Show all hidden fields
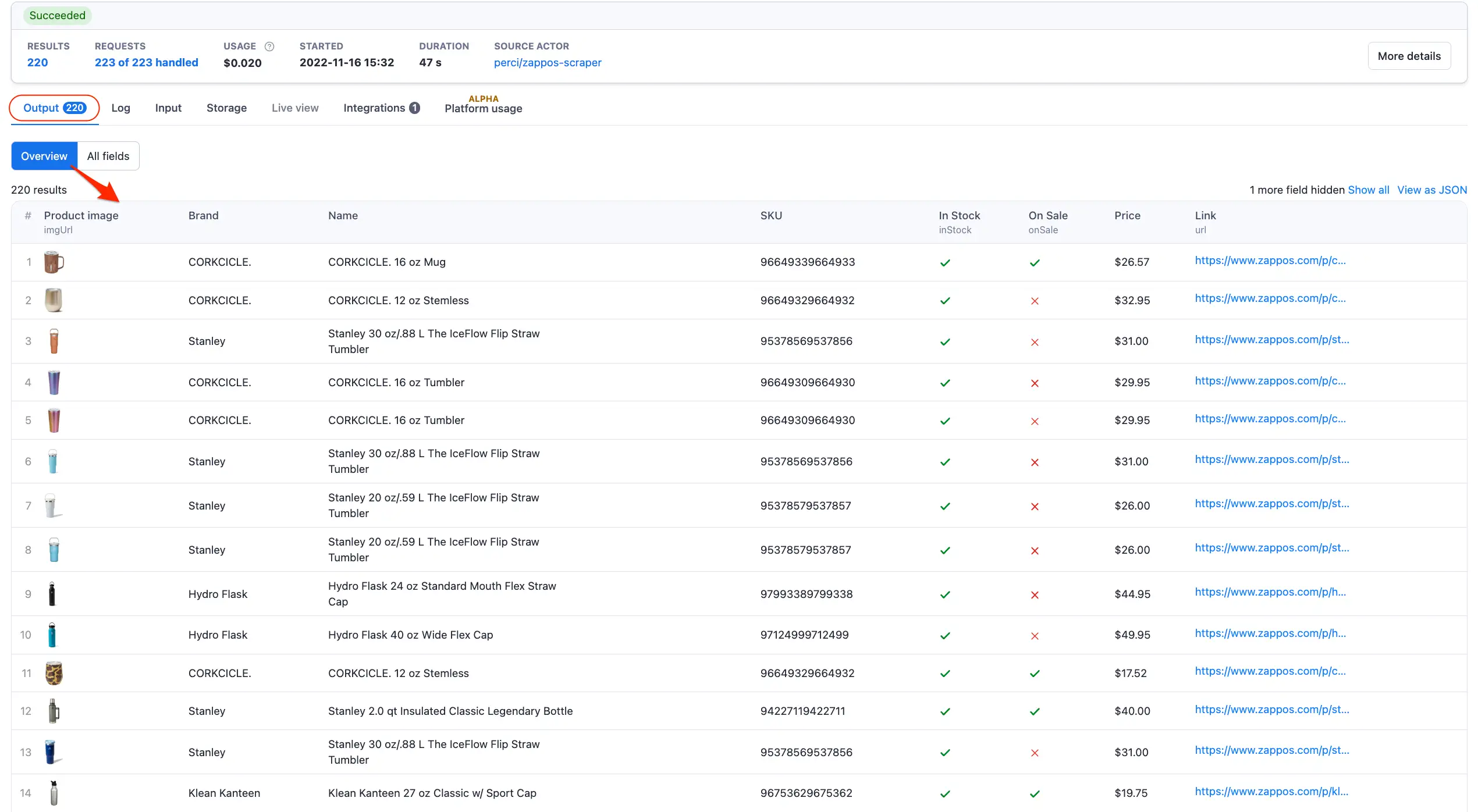Viewport: 1478px width, 812px height. click(x=1368, y=190)
